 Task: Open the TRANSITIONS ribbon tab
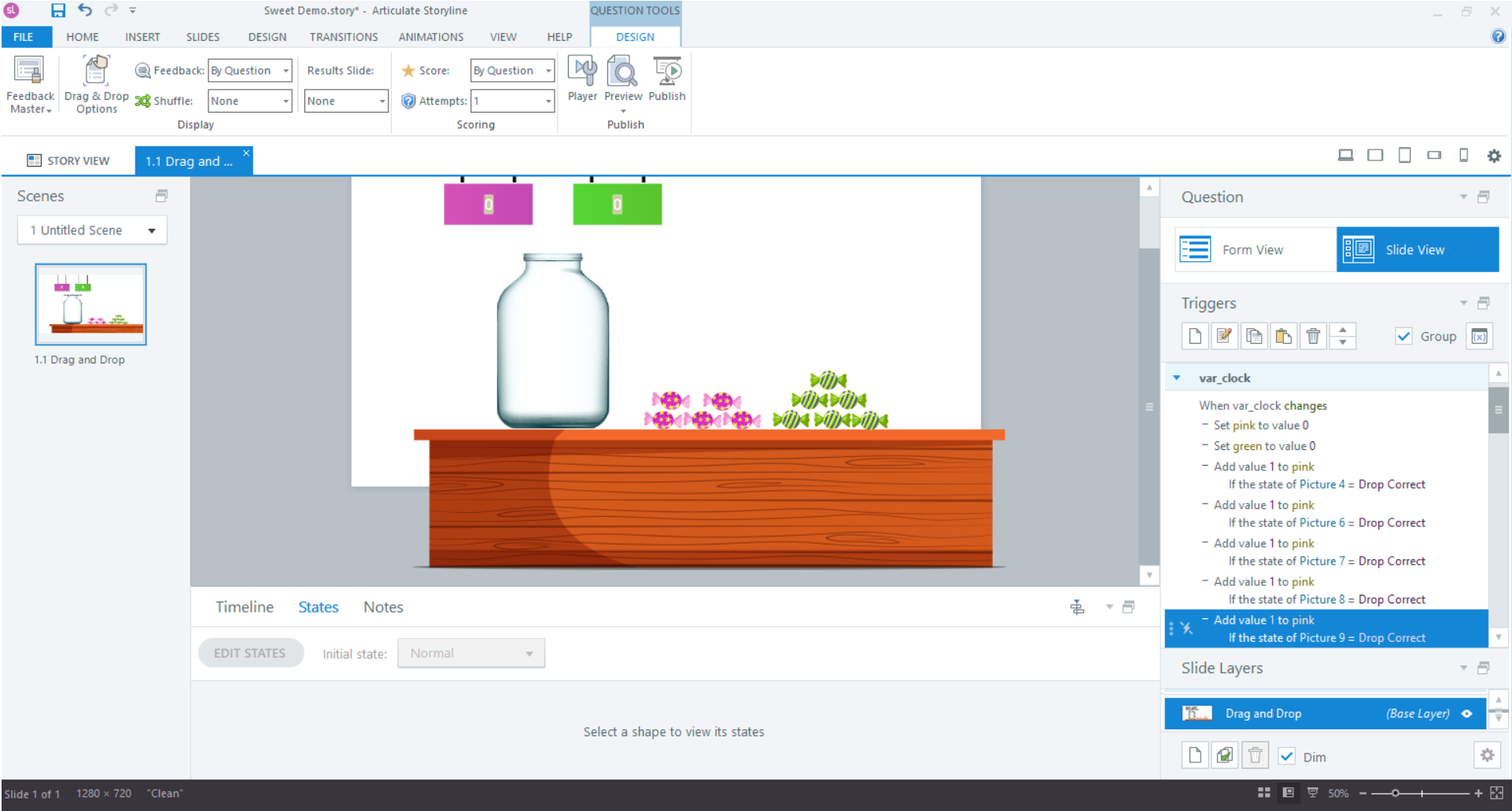click(x=343, y=37)
